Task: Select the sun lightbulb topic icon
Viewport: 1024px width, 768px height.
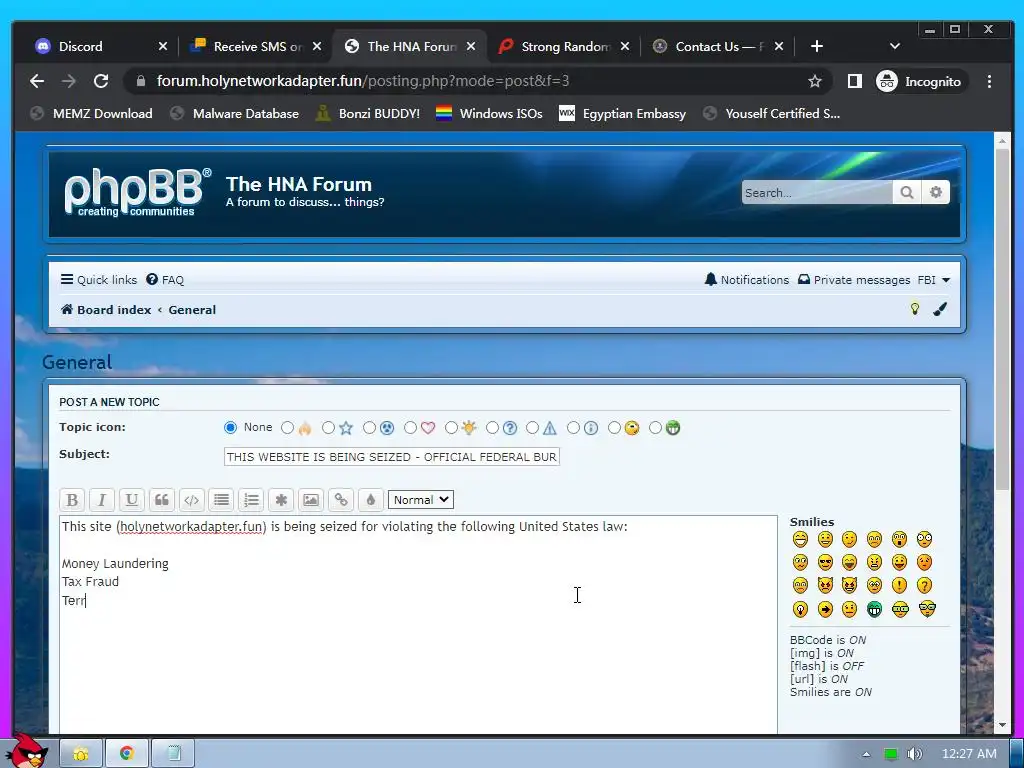Action: [x=451, y=428]
